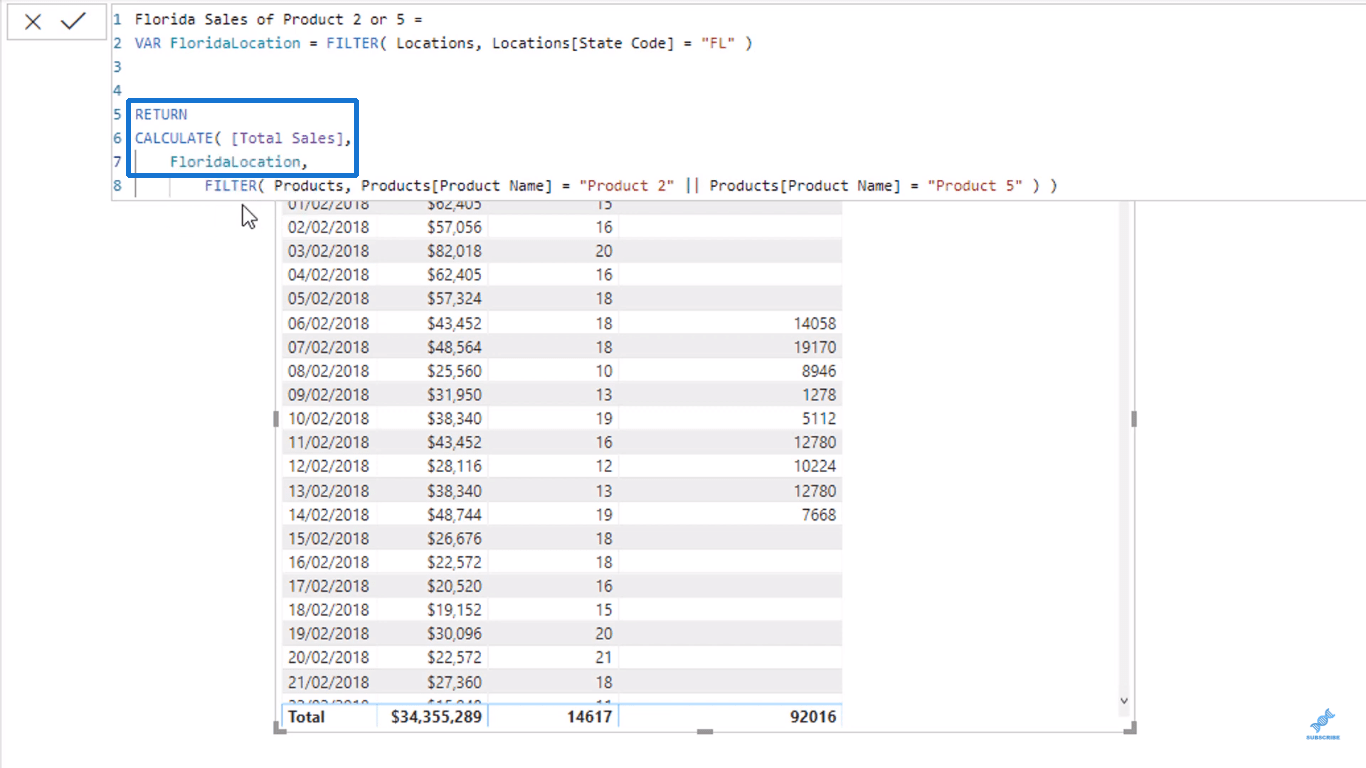This screenshot has height=768, width=1366.
Task: Click the quantity 10 in the 08/02/2018 row
Action: [603, 371]
